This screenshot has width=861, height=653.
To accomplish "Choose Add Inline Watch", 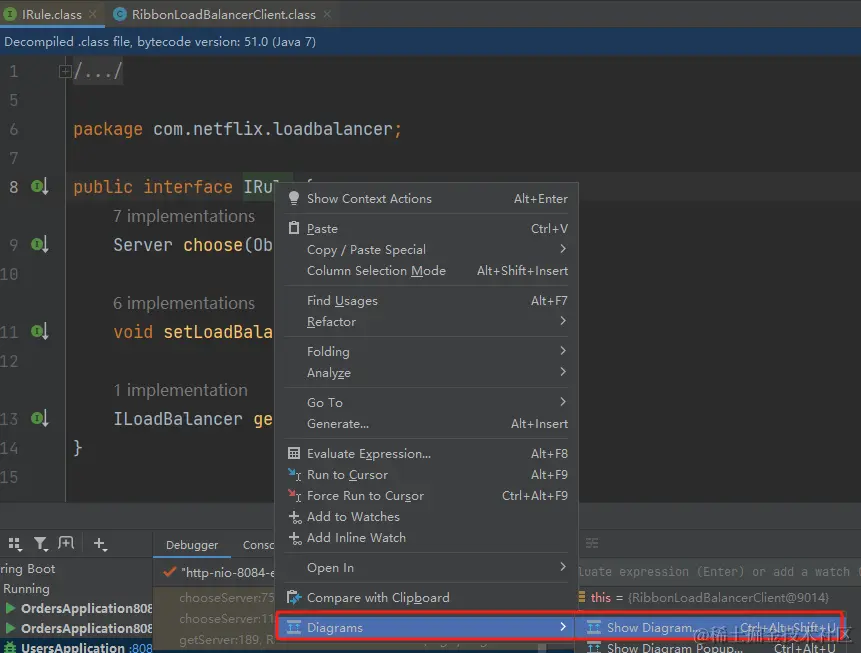I will coord(426,538).
